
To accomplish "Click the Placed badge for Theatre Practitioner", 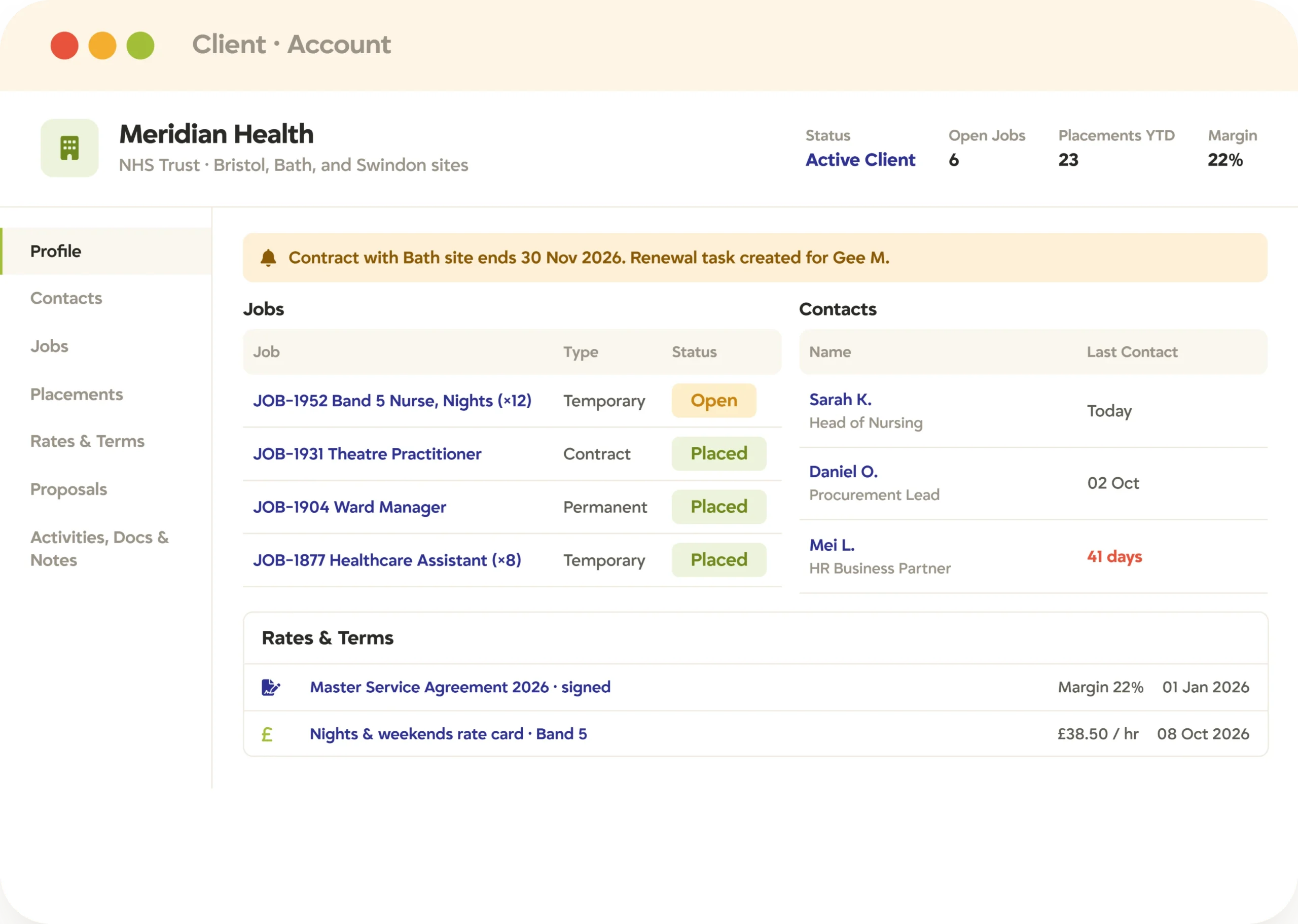I will [x=719, y=453].
